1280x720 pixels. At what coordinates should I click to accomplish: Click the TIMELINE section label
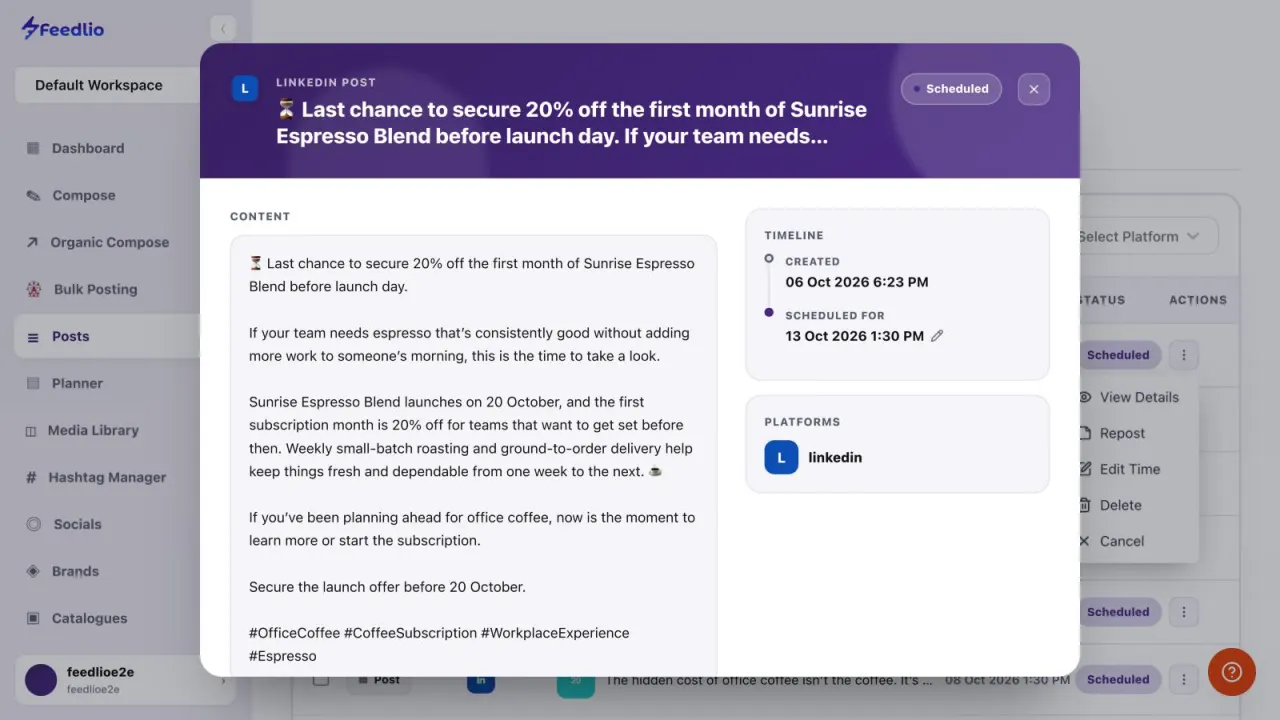click(794, 236)
